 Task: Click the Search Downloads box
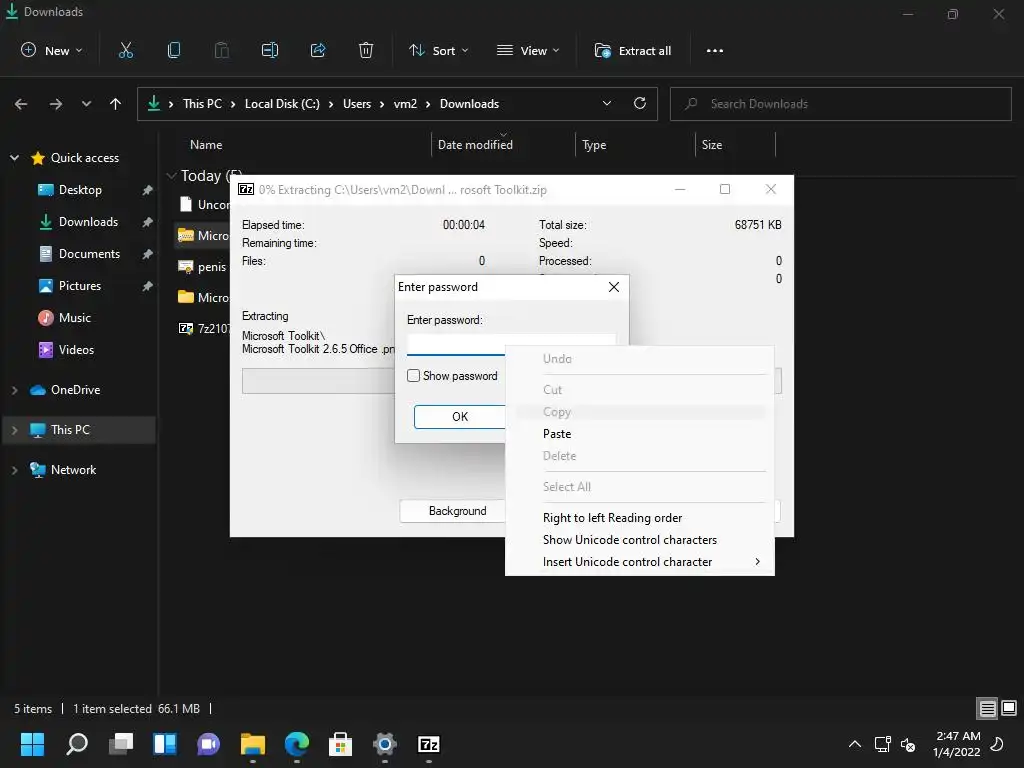[840, 104]
